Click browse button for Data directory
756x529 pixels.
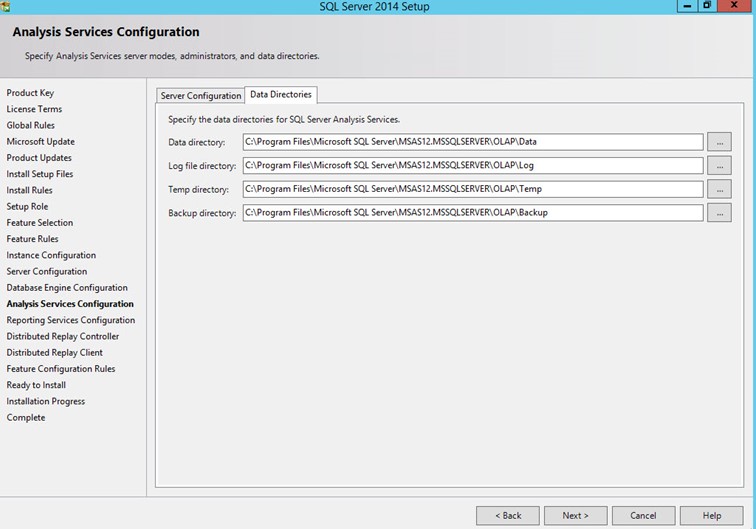click(x=718, y=142)
